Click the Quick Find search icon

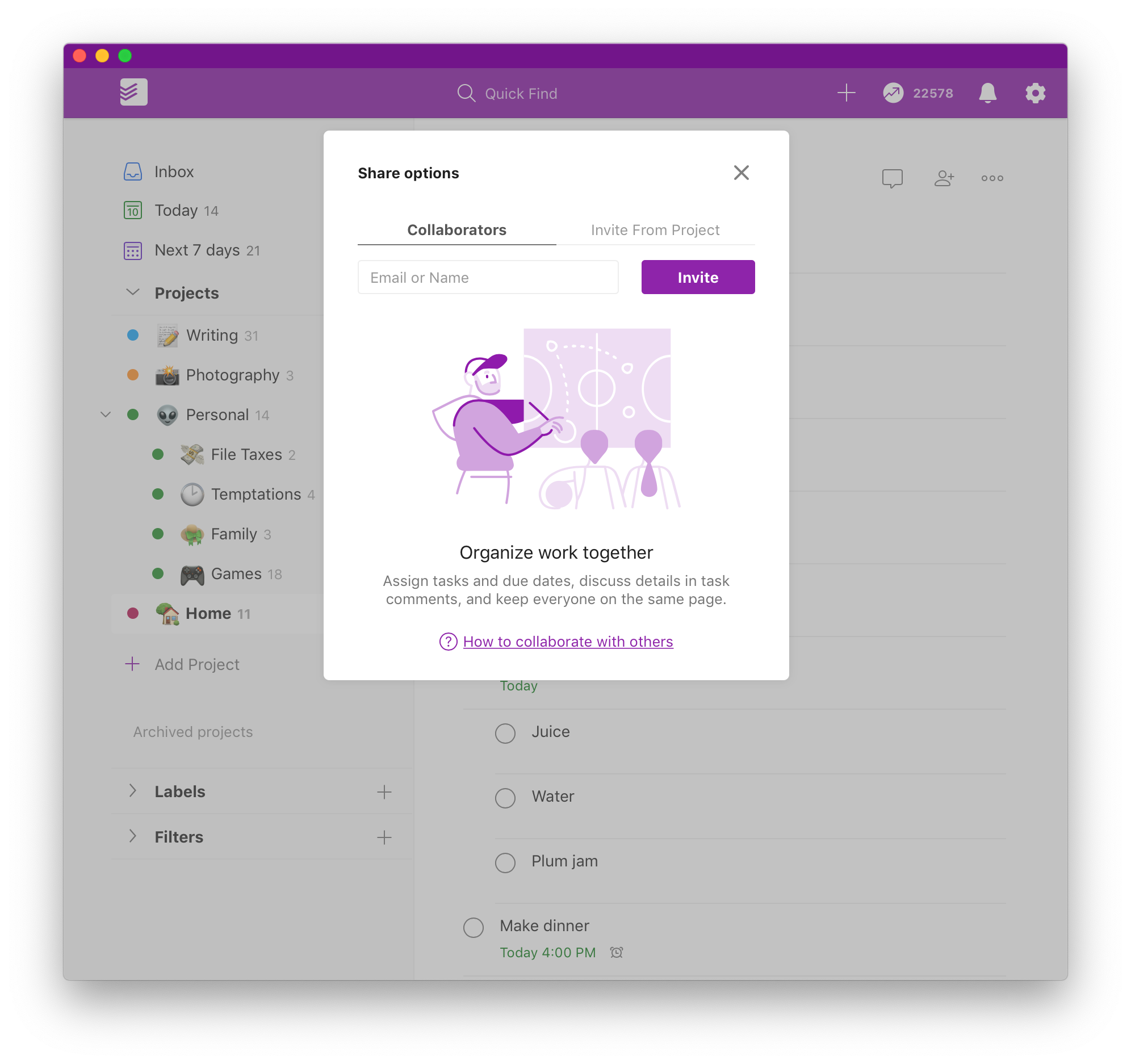click(467, 93)
